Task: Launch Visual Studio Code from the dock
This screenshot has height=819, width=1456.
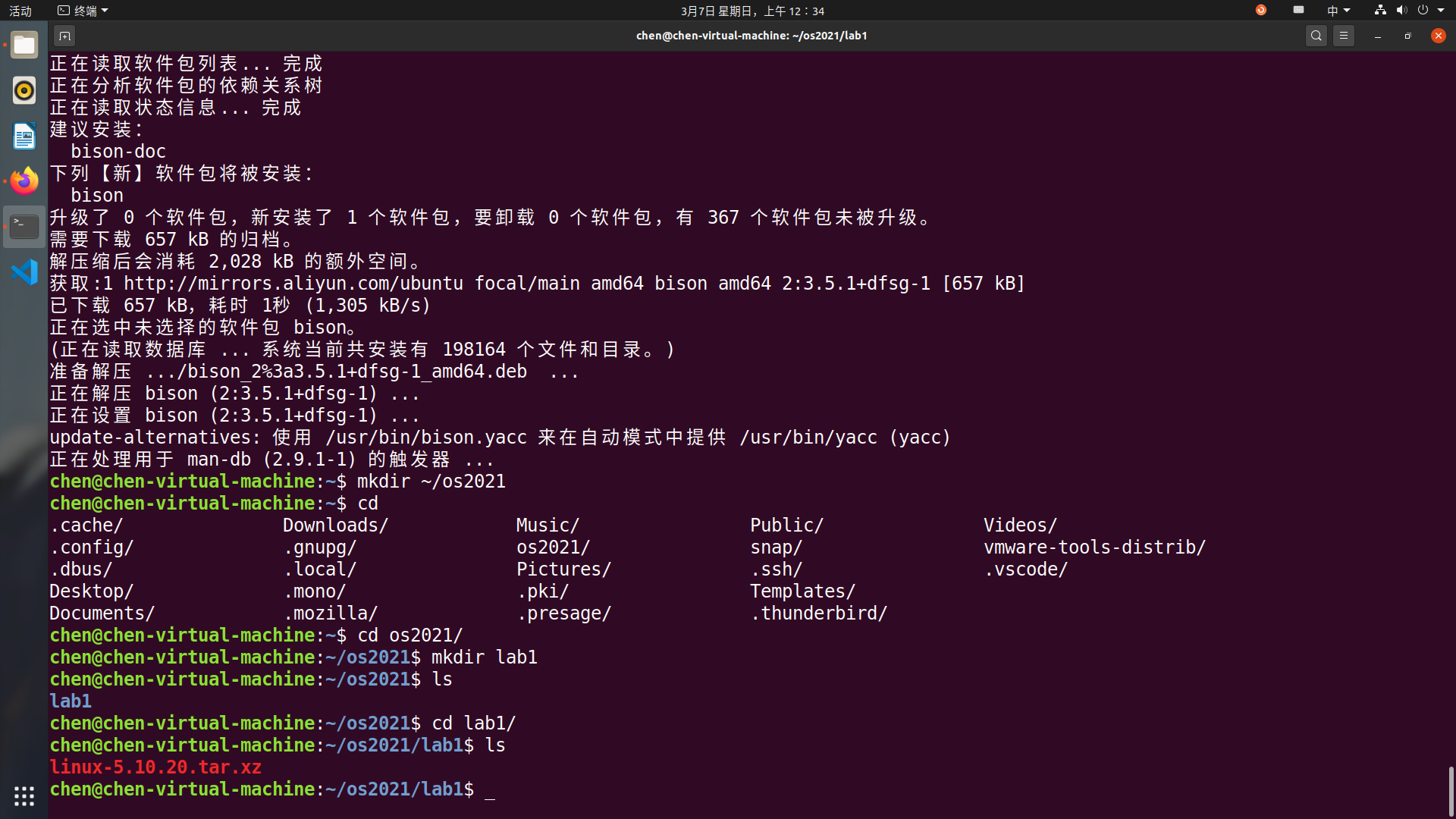Action: [x=24, y=271]
